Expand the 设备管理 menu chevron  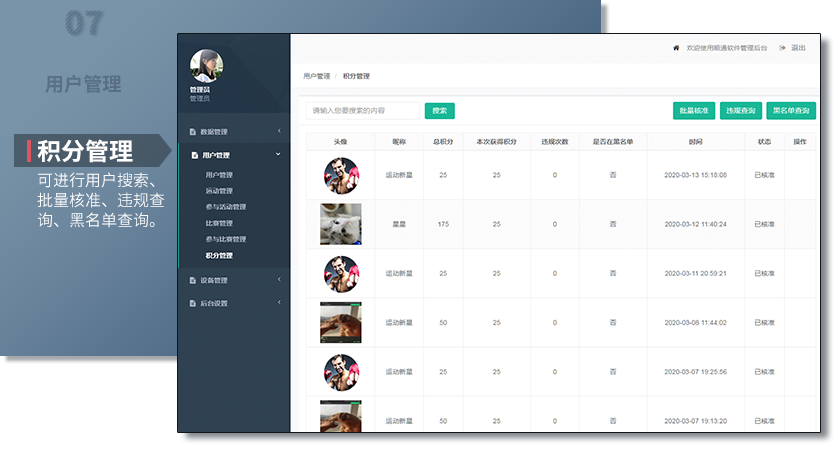pyautogui.click(x=279, y=280)
